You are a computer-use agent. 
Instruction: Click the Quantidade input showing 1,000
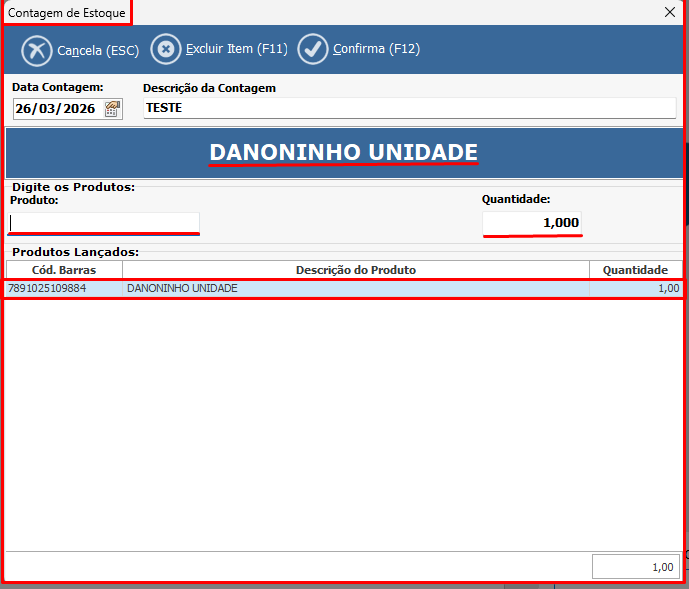click(532, 222)
